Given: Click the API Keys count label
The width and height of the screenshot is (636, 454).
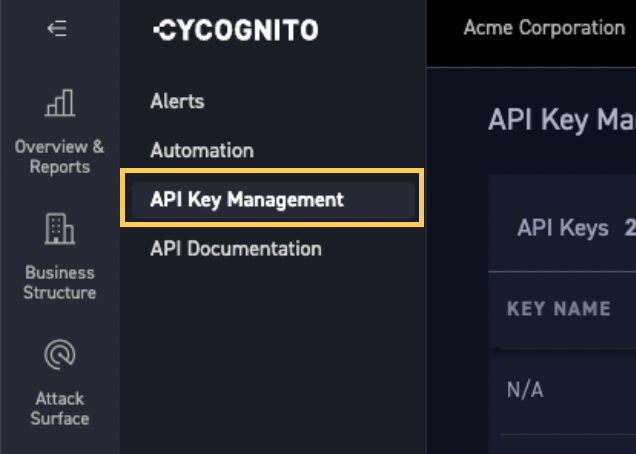Looking at the screenshot, I should point(563,228).
